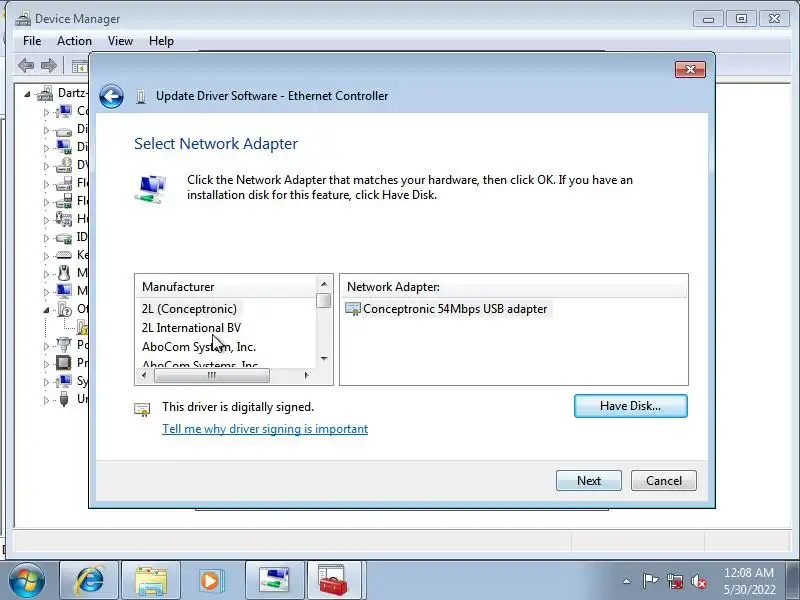Image resolution: width=800 pixels, height=600 pixels.
Task: Click manufacturer list horizontal scrollbar thumb
Action: pos(212,376)
